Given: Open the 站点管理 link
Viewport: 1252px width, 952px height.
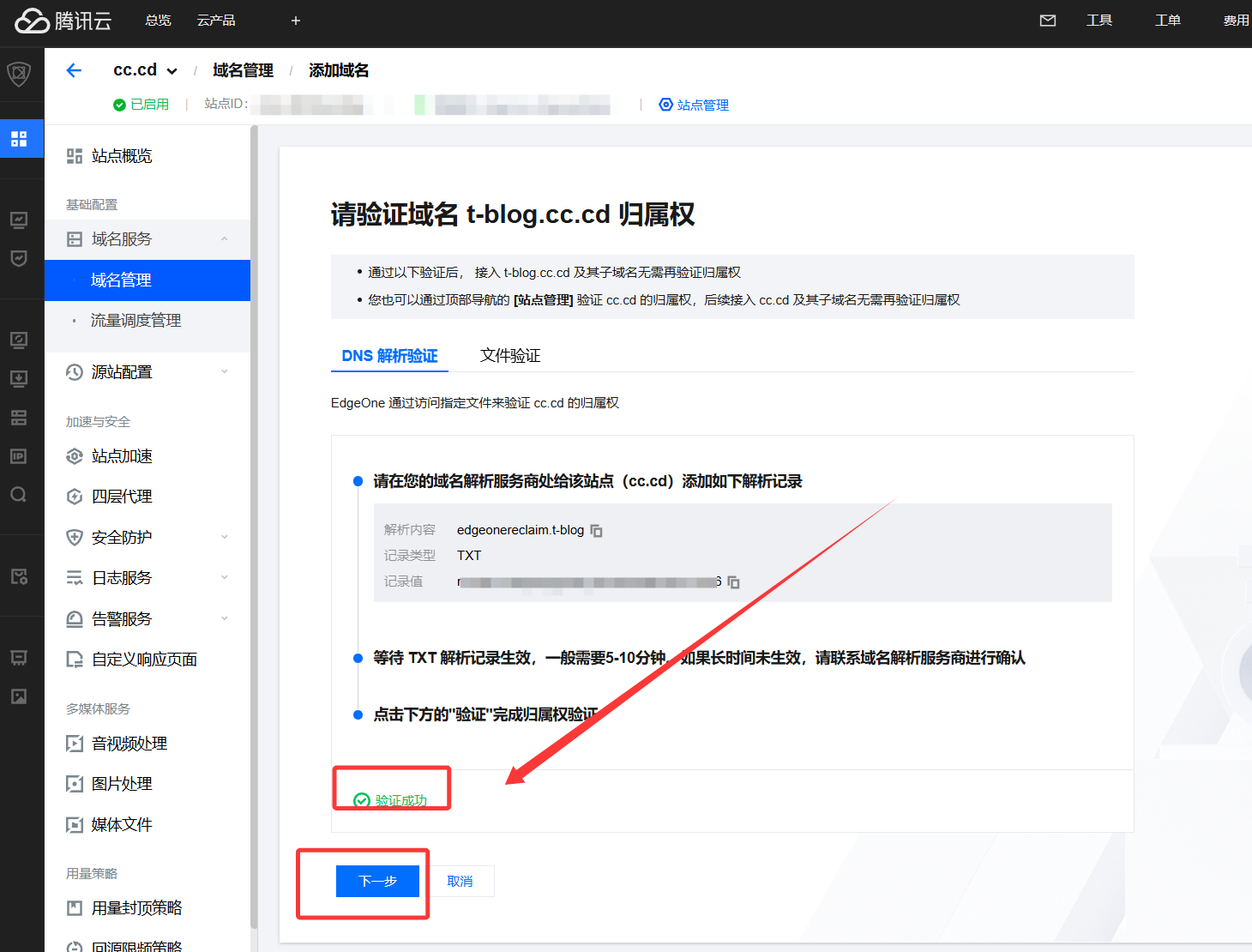Looking at the screenshot, I should pos(694,105).
